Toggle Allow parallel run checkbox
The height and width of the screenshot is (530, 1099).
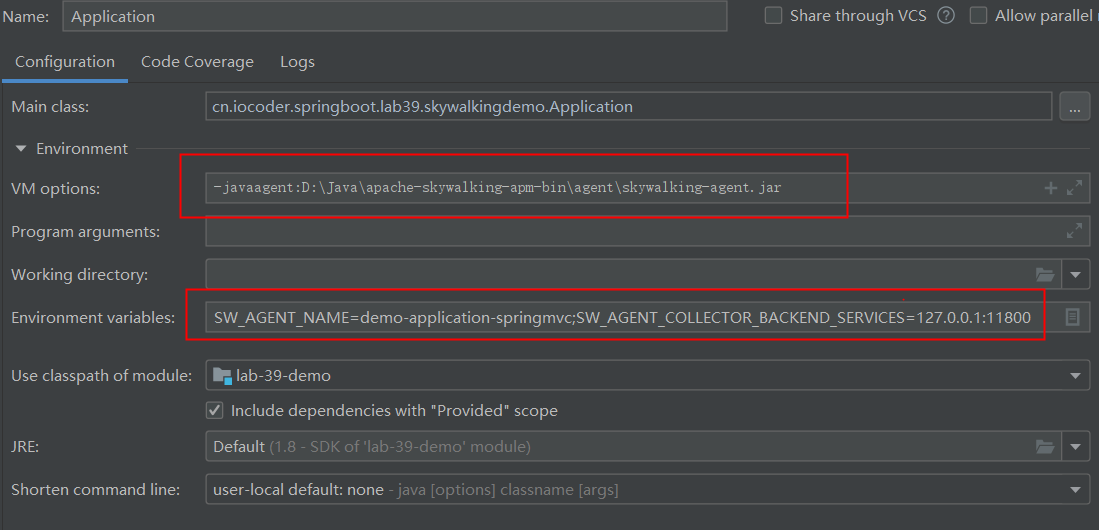pyautogui.click(x=978, y=15)
